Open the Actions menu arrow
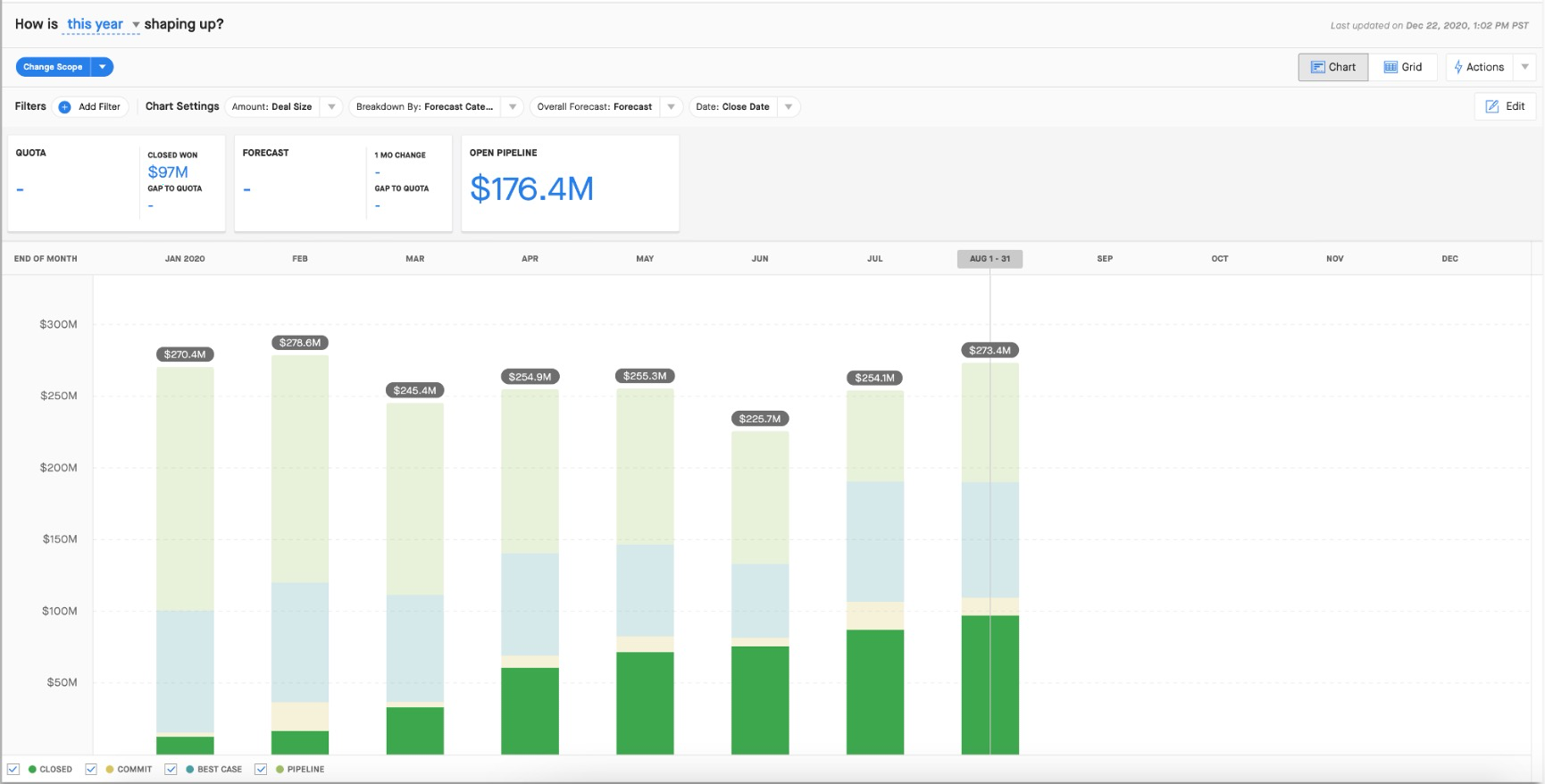Screen dimensions: 1545x784 tap(1525, 67)
